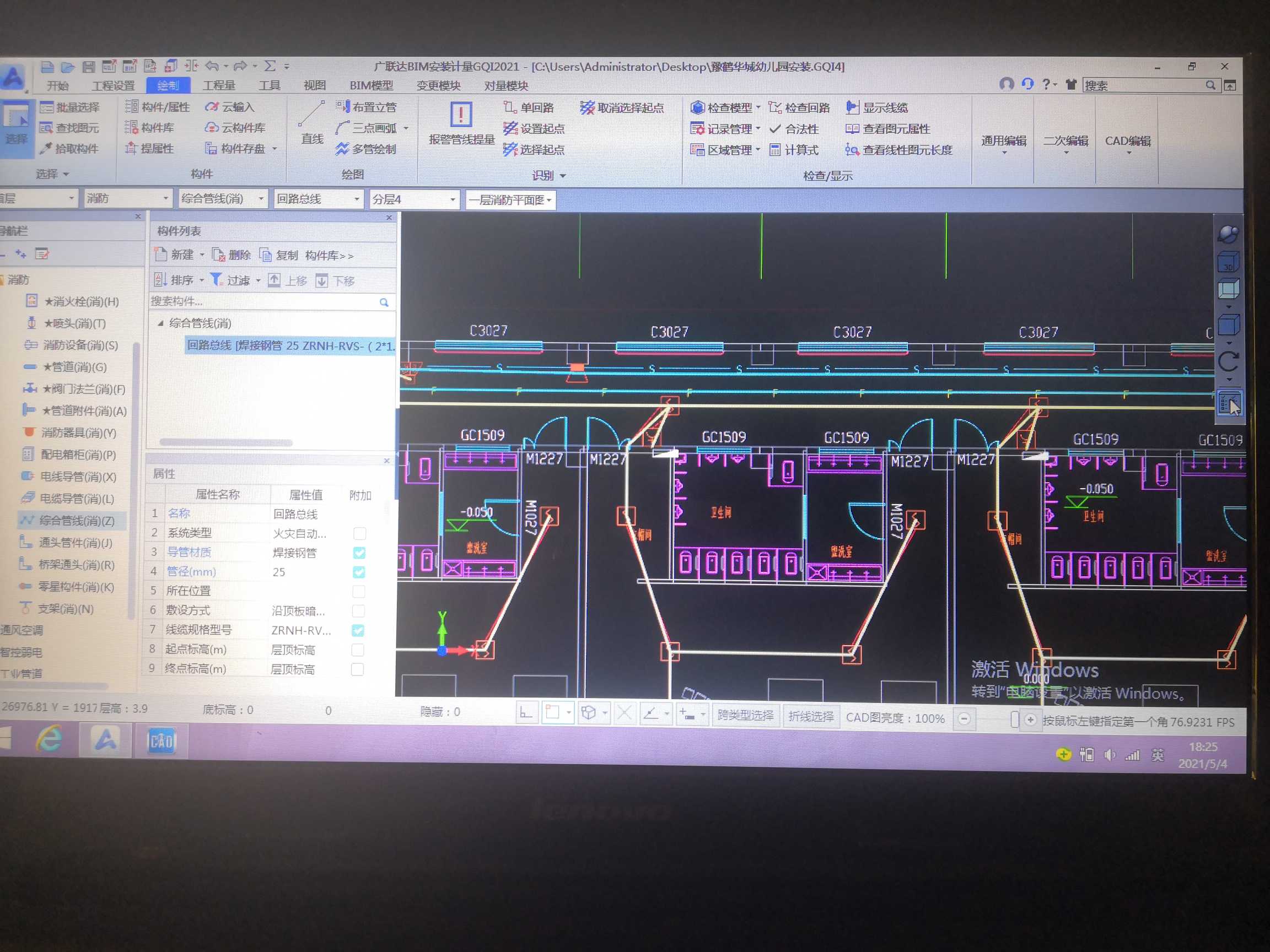The image size is (1270, 952).
Task: Click 构件库>> in the component list
Action: pos(329,256)
